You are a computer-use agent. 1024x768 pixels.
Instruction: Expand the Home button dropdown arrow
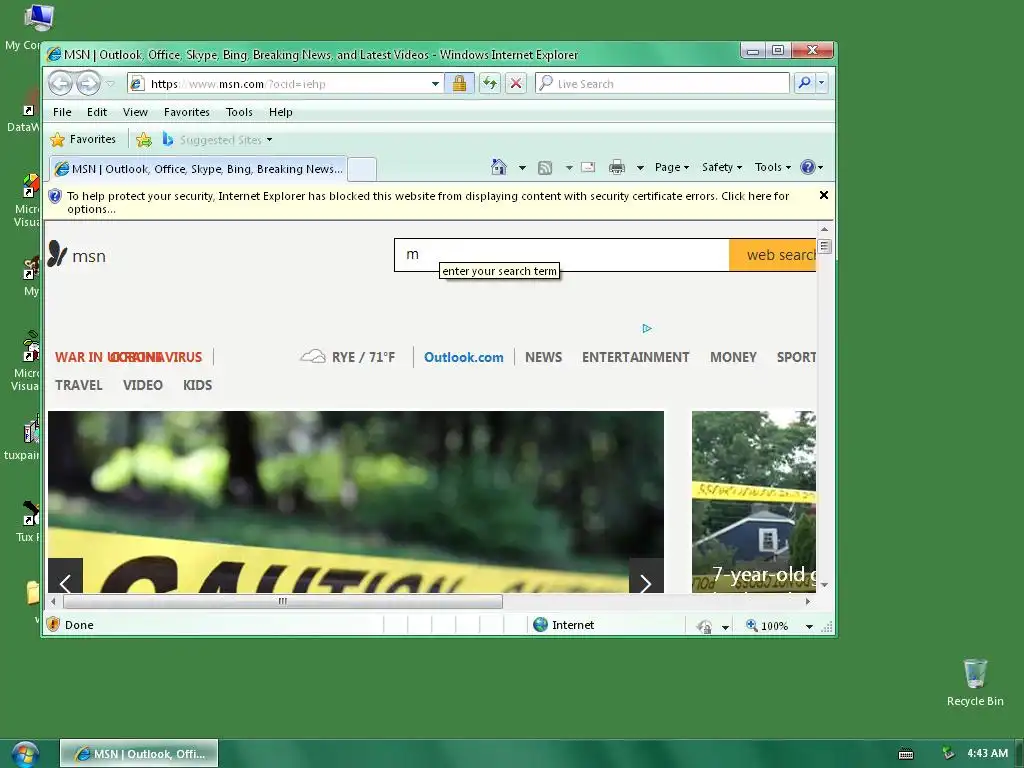(522, 168)
